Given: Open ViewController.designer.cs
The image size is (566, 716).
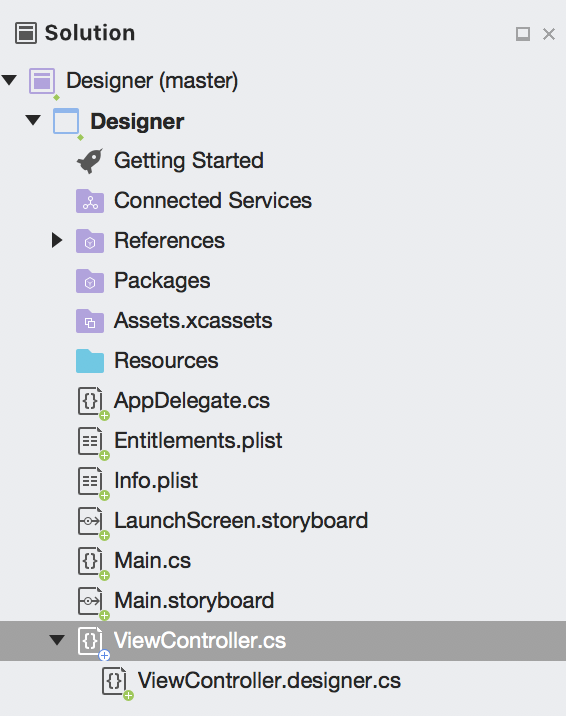Looking at the screenshot, I should (x=269, y=681).
